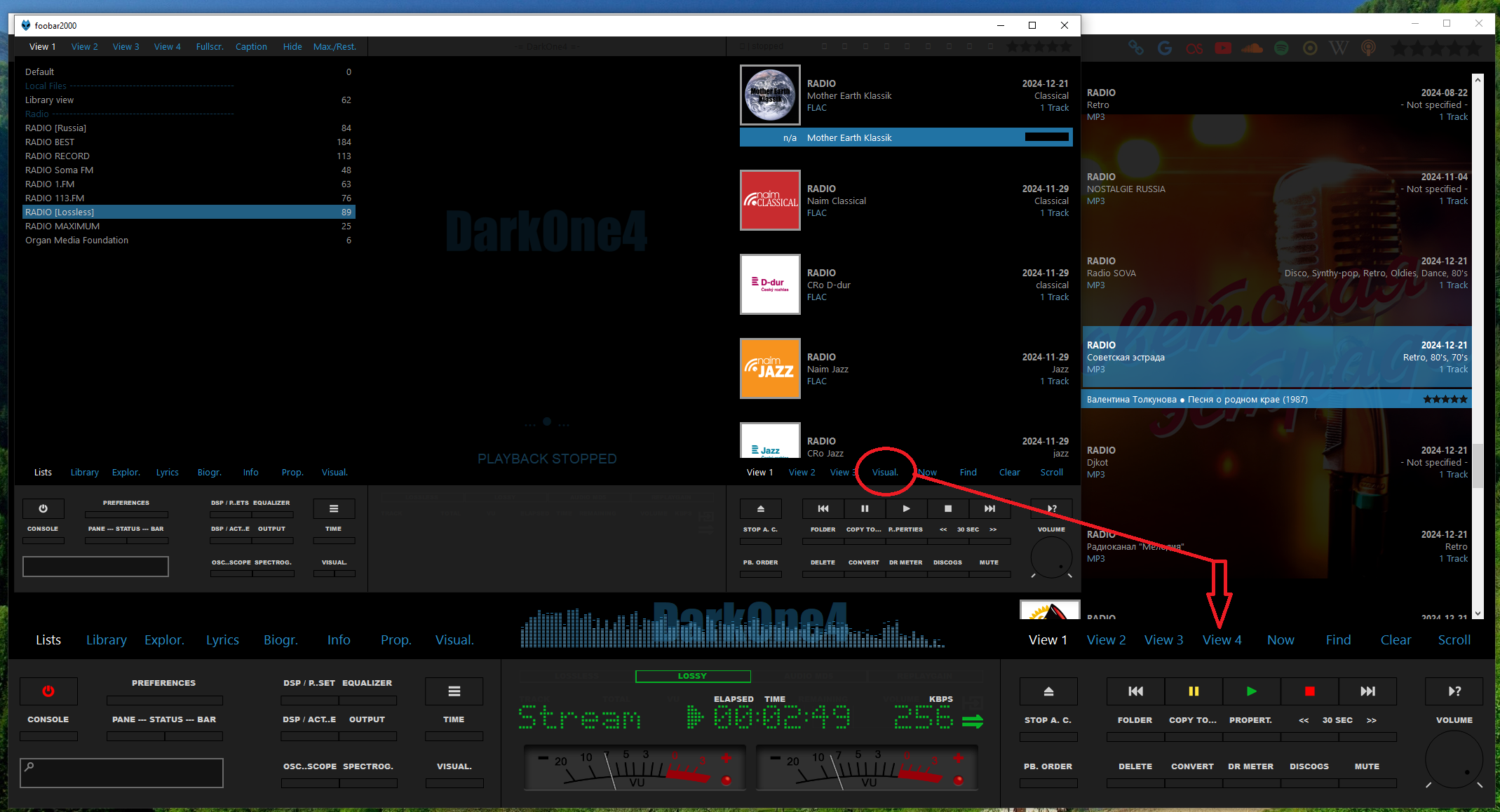Click the circled Visual. button
Screen dimensions: 1500x812
coord(885,472)
